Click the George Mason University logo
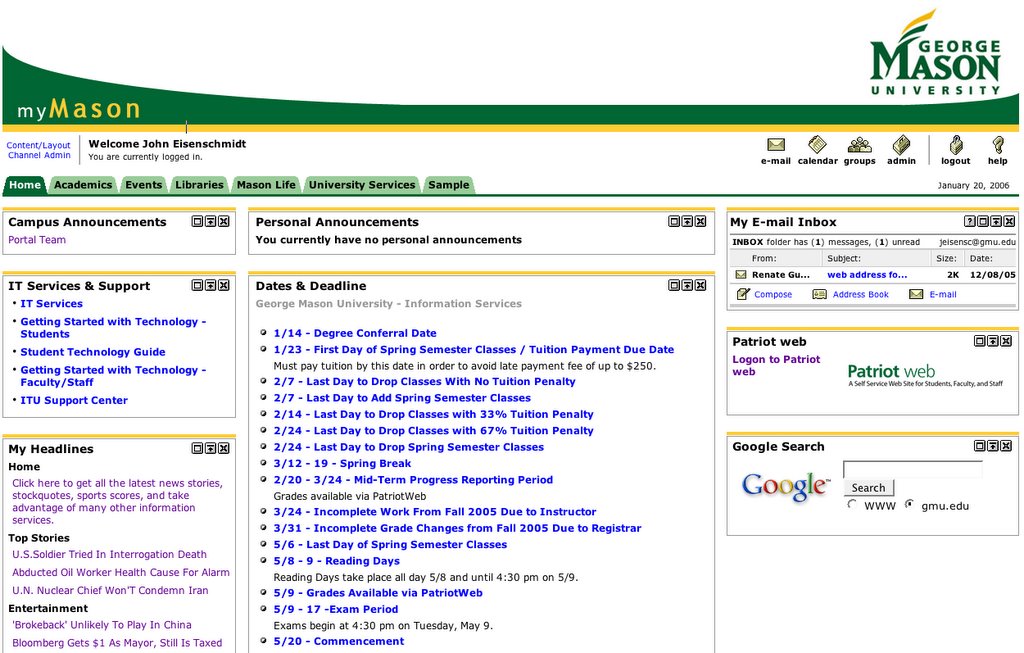The height and width of the screenshot is (653, 1024). pyautogui.click(x=935, y=53)
